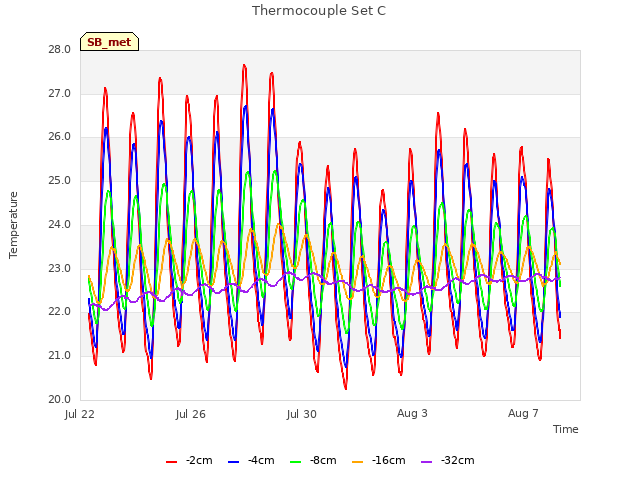Click the 25.0 y-axis tick label
640x480 pixels.
(60, 181)
